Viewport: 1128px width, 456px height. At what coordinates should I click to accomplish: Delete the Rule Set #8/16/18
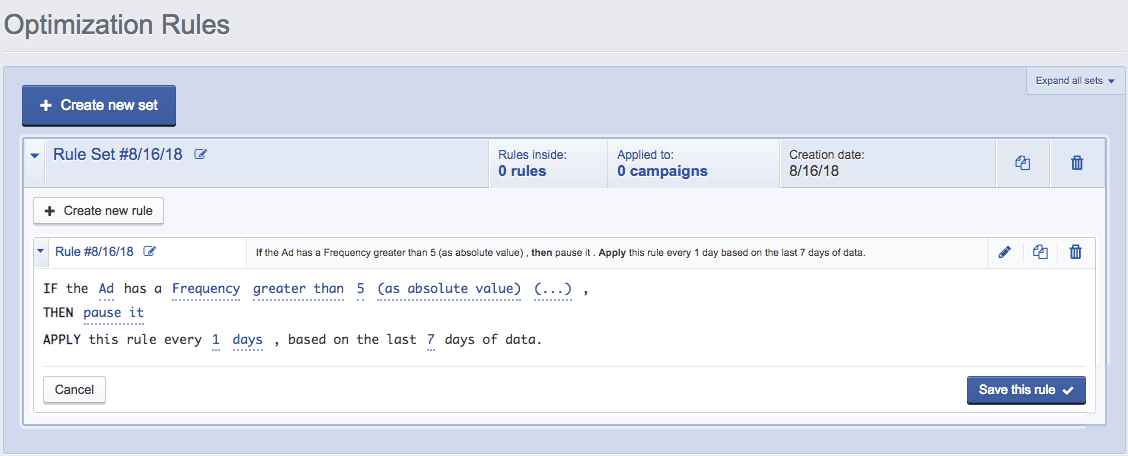1077,163
